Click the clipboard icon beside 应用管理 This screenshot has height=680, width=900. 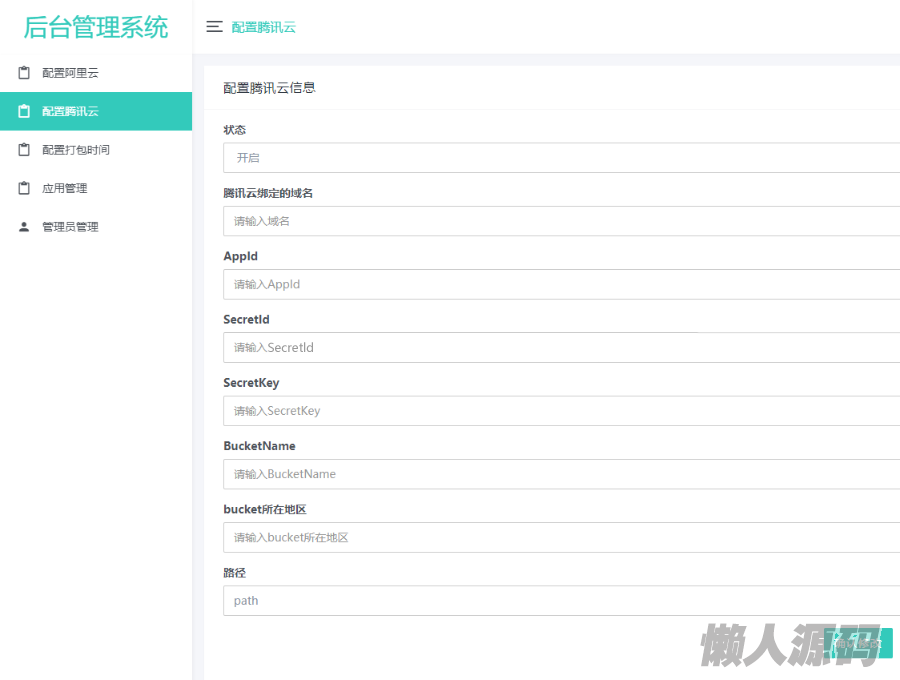click(x=24, y=188)
